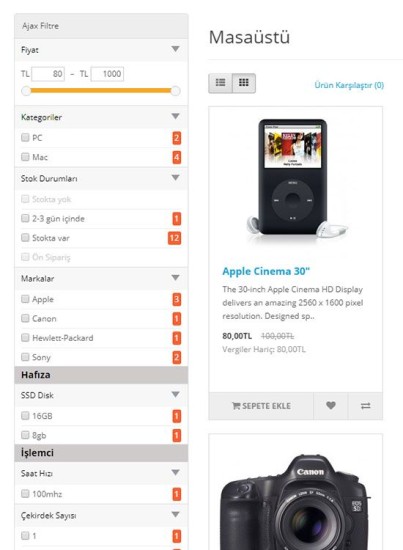Click the 12 badge beside Stokta var
Image resolution: width=403 pixels, height=550 pixels.
click(174, 238)
